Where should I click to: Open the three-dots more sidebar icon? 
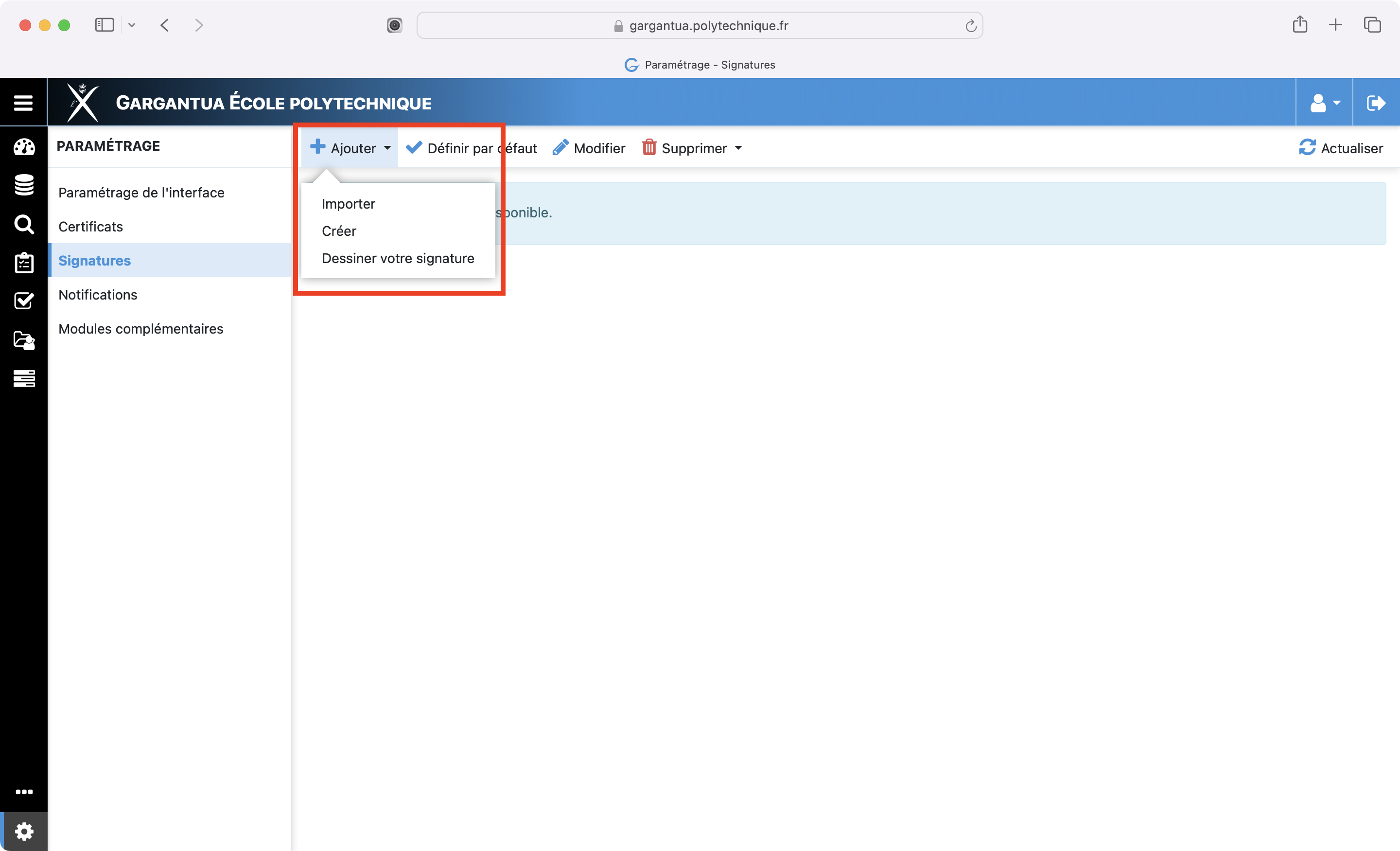coord(24,791)
